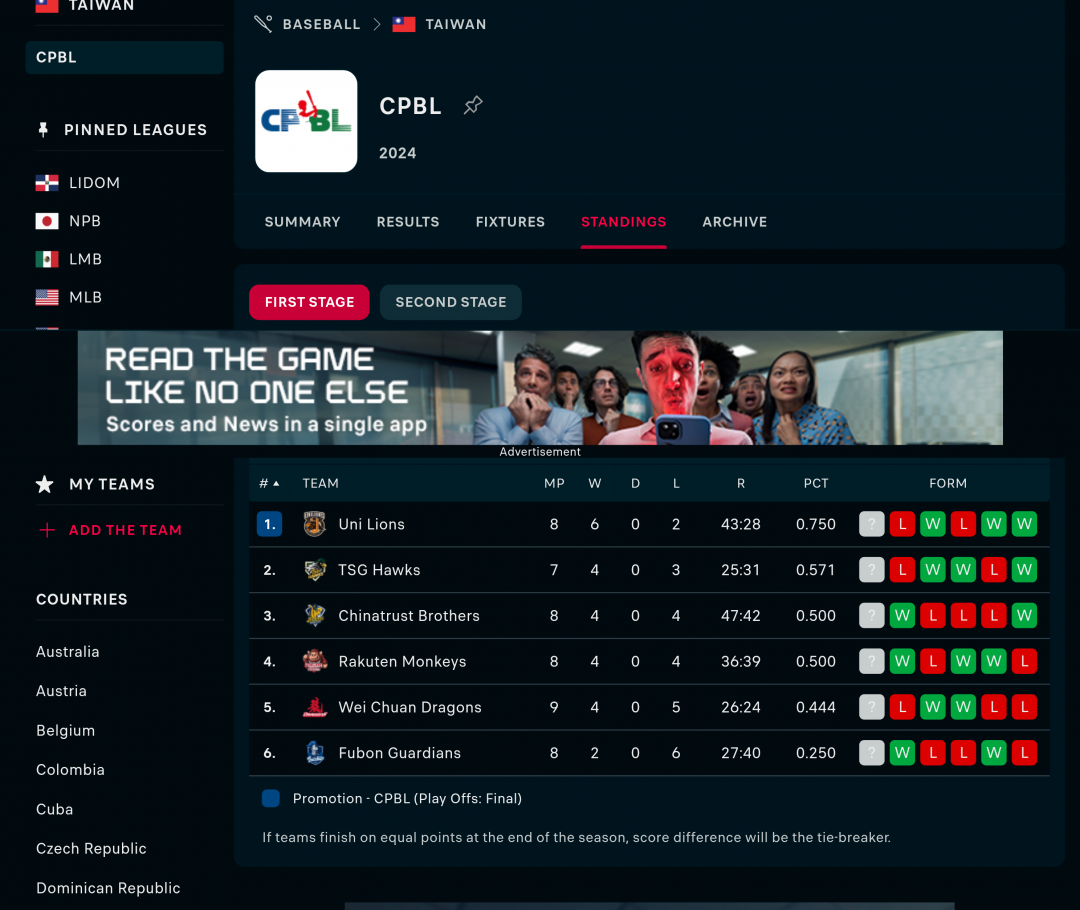1080x910 pixels.
Task: Switch to Second Stage standings
Action: tap(450, 302)
